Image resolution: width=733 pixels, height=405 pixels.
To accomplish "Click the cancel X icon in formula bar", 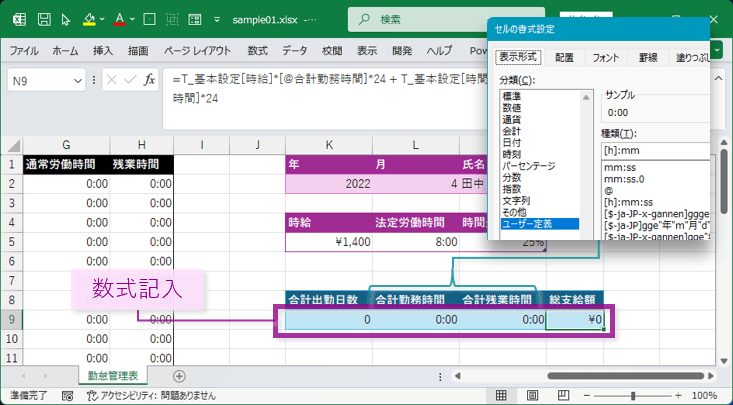I will pos(111,80).
